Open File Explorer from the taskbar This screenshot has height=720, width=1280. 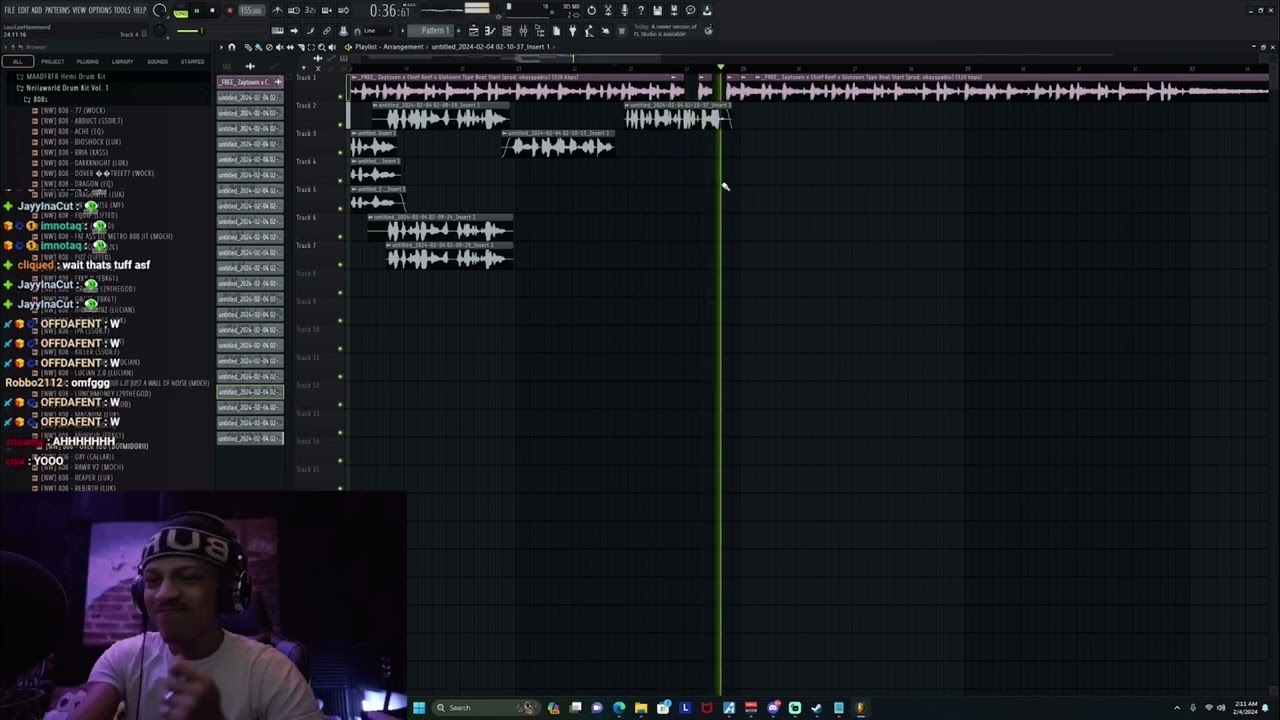click(641, 708)
